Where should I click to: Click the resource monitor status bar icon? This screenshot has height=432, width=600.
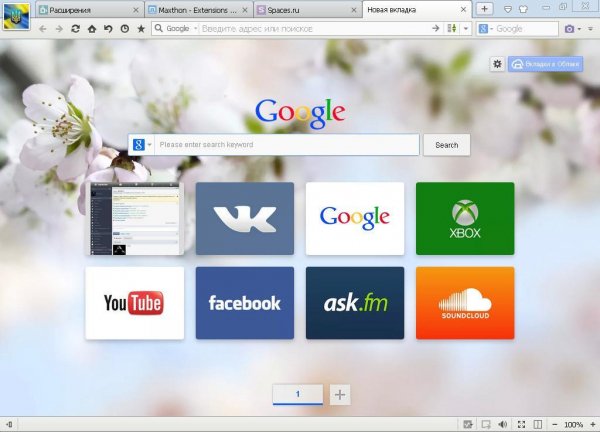point(468,424)
